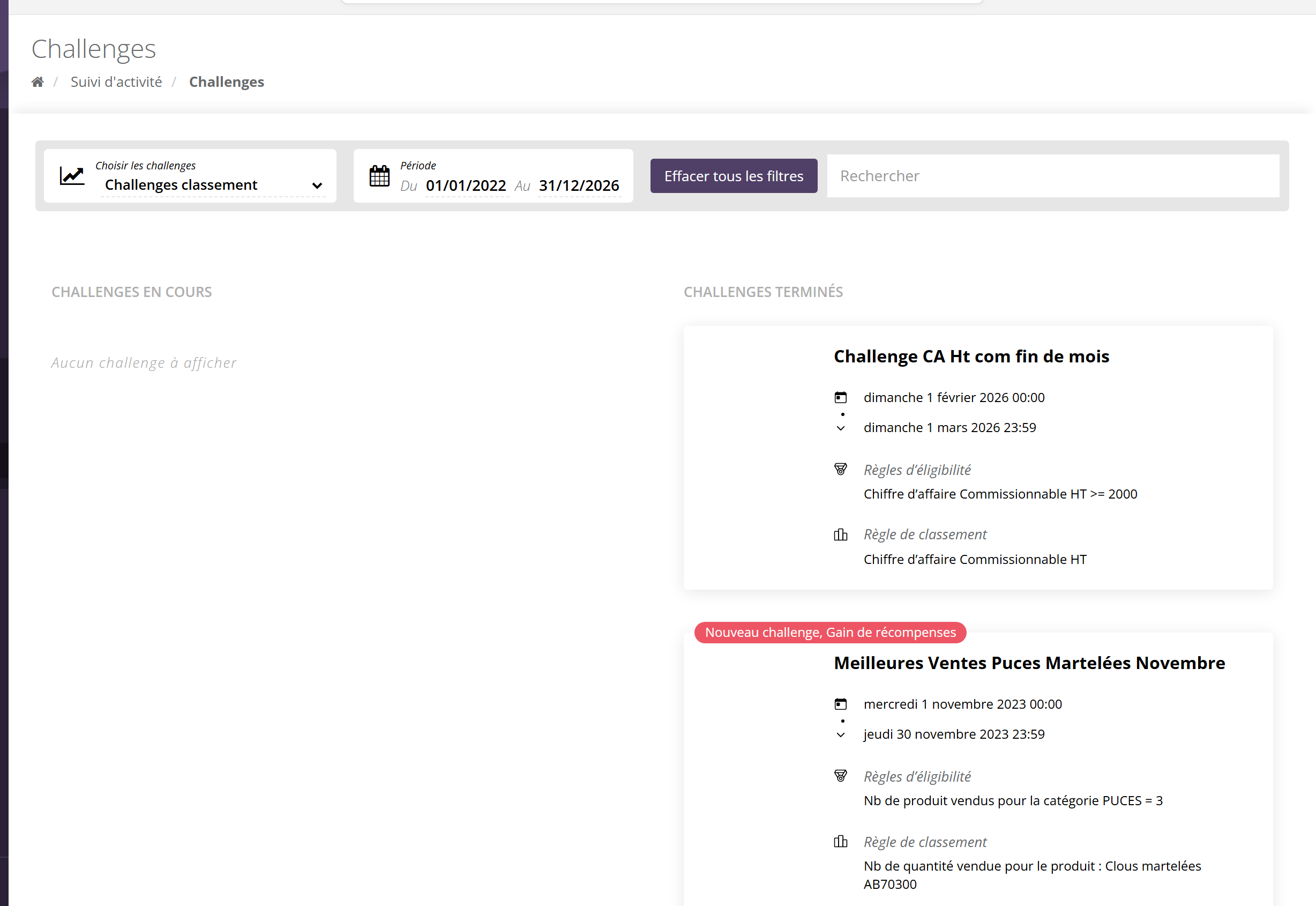
Task: Click podium icon of first Règle de classement
Action: pos(840,534)
